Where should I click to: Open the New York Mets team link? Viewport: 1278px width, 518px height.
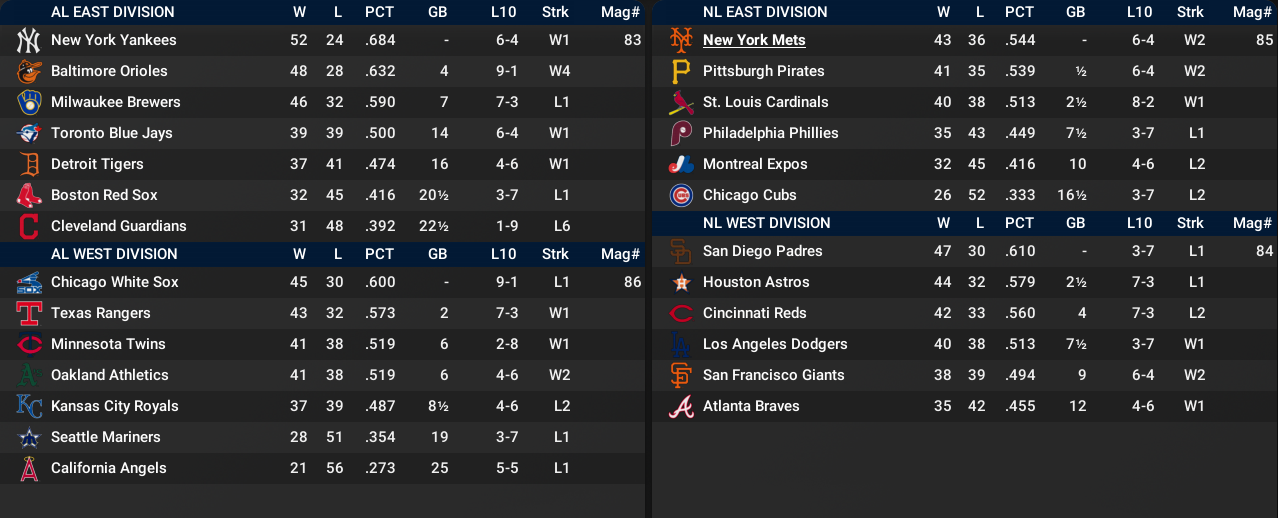point(754,41)
